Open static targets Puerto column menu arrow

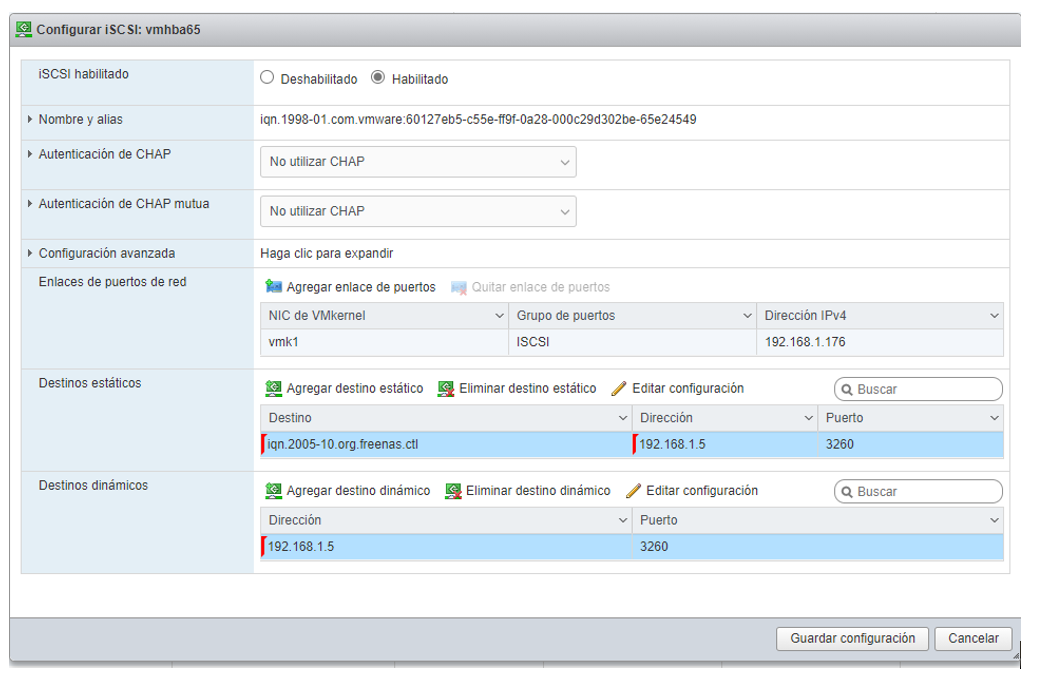coord(994,418)
